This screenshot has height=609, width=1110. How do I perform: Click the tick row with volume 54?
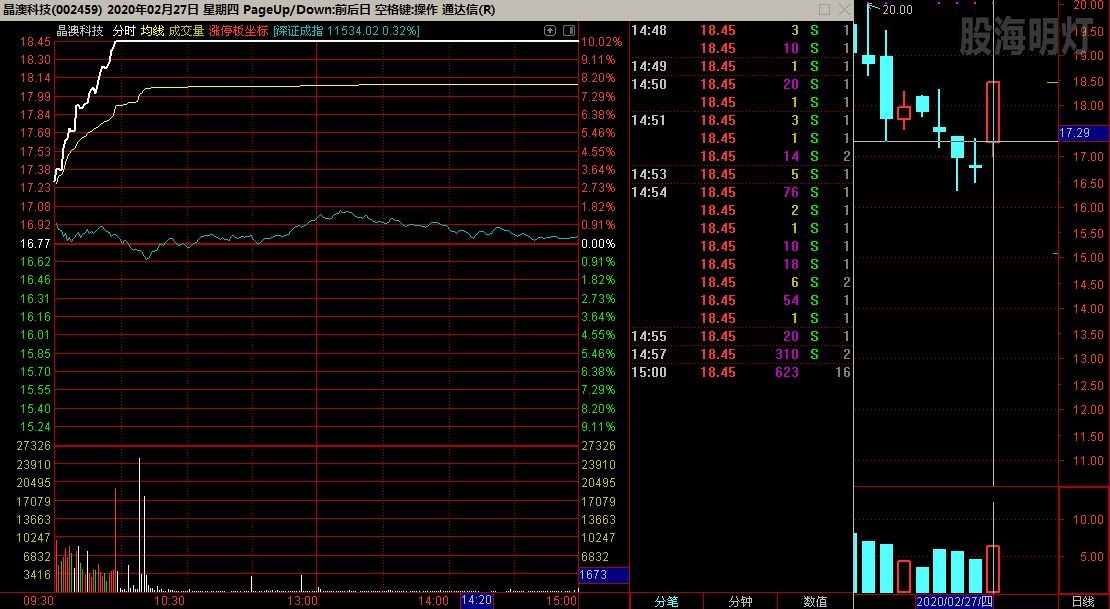(740, 300)
